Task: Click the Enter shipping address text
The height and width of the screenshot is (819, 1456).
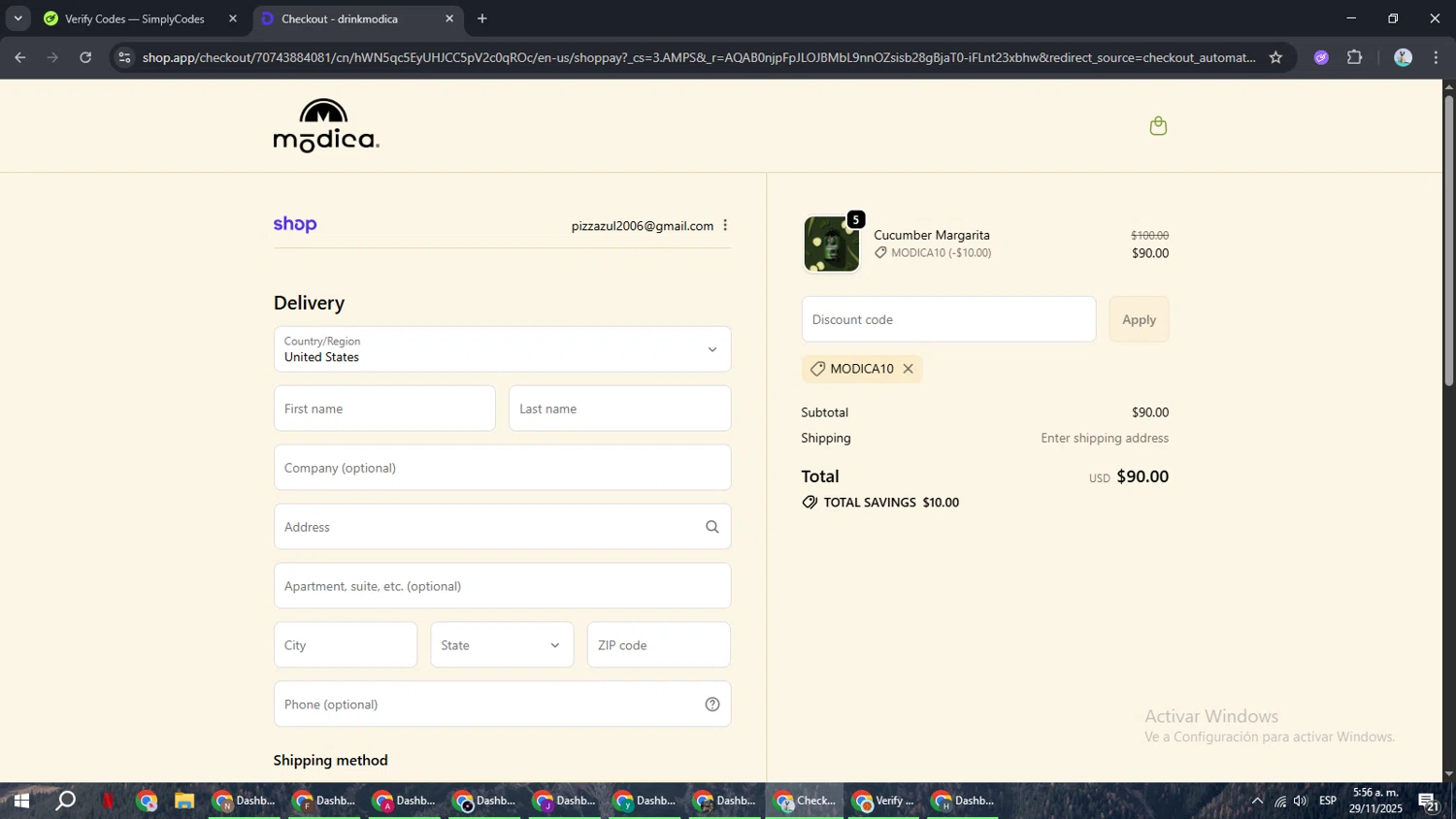Action: pyautogui.click(x=1105, y=439)
